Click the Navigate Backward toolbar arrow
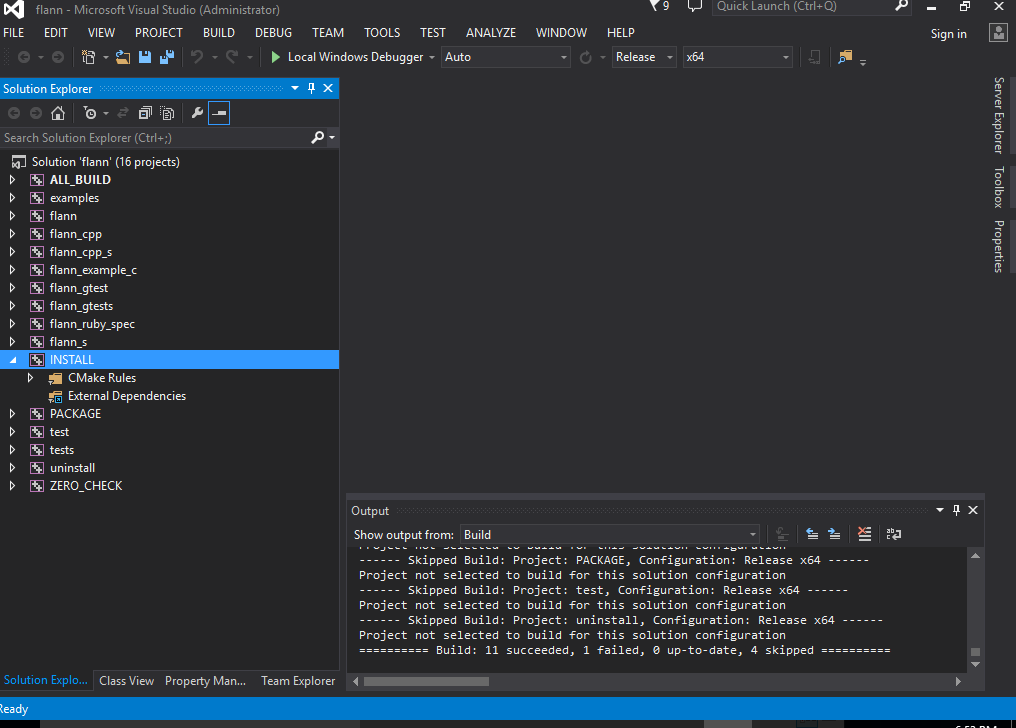 (24, 57)
